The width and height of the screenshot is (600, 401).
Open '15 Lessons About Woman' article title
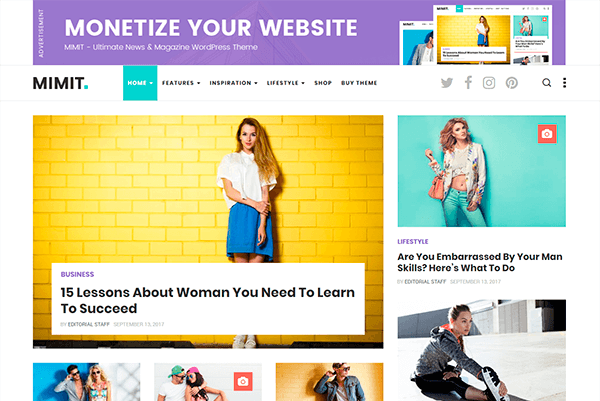click(207, 300)
